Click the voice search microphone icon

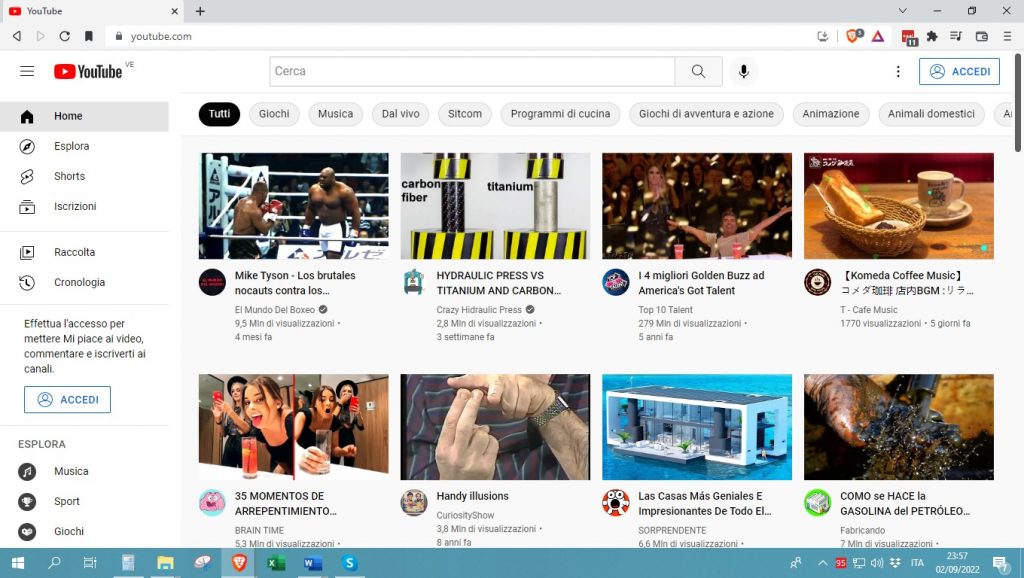743,71
